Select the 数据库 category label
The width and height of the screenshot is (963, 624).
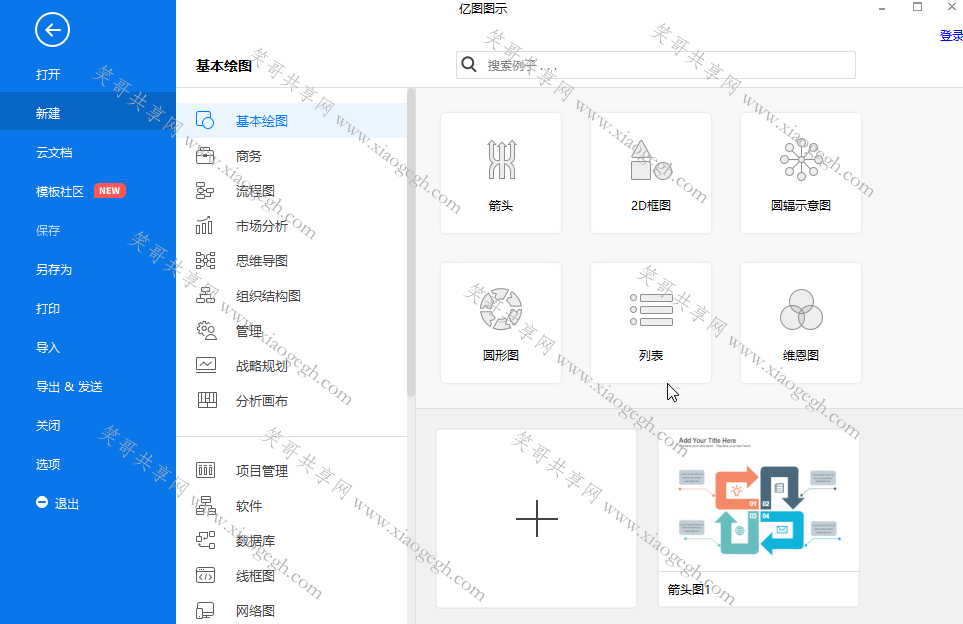click(255, 541)
